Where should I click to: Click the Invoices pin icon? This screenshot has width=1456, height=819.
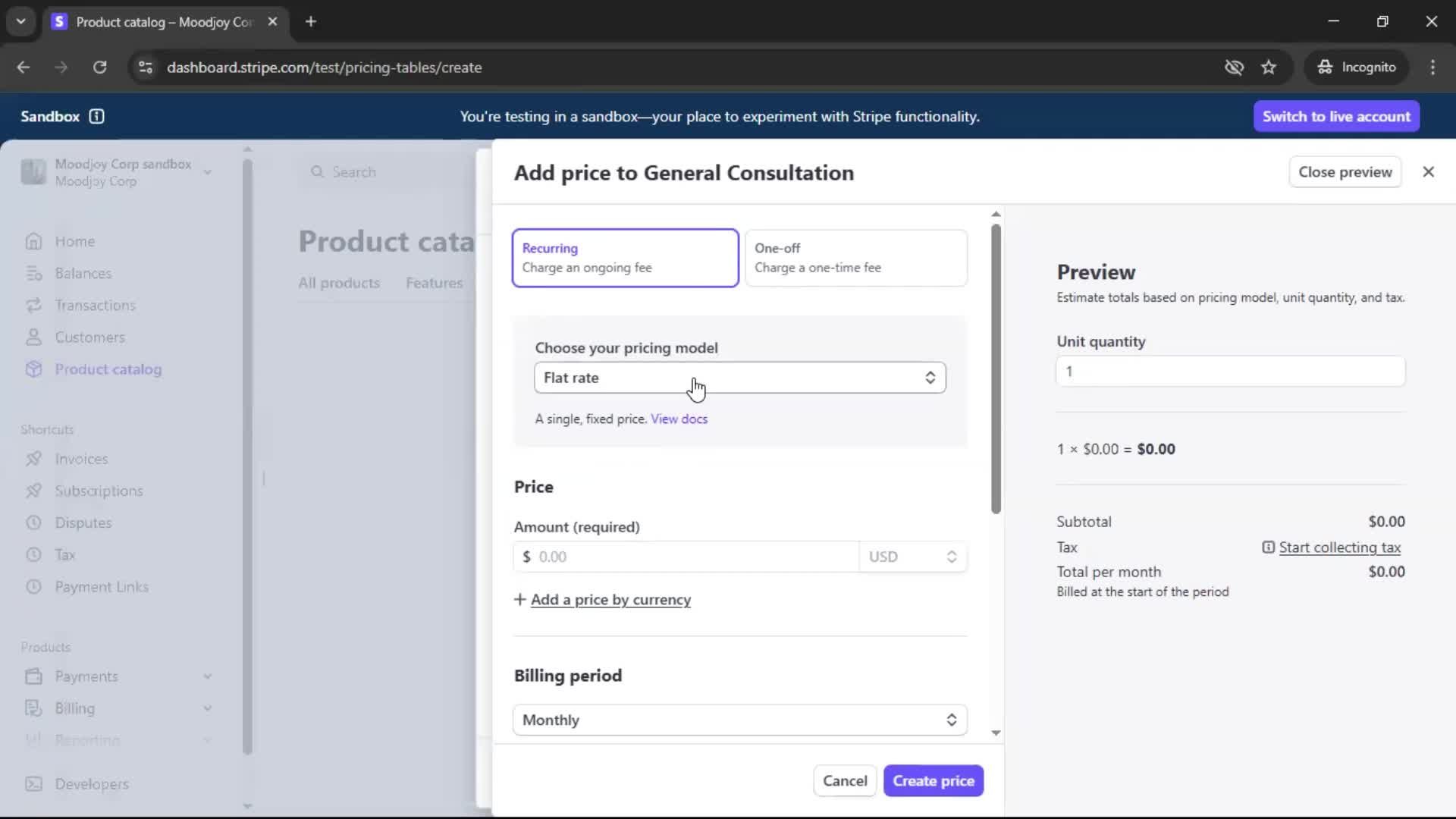pyautogui.click(x=33, y=459)
